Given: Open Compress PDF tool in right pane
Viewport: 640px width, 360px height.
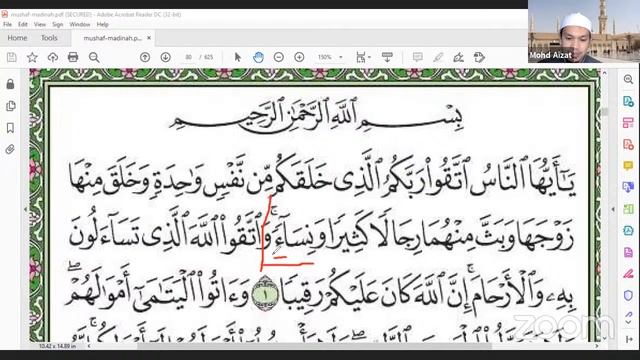Looking at the screenshot, I should click(629, 231).
